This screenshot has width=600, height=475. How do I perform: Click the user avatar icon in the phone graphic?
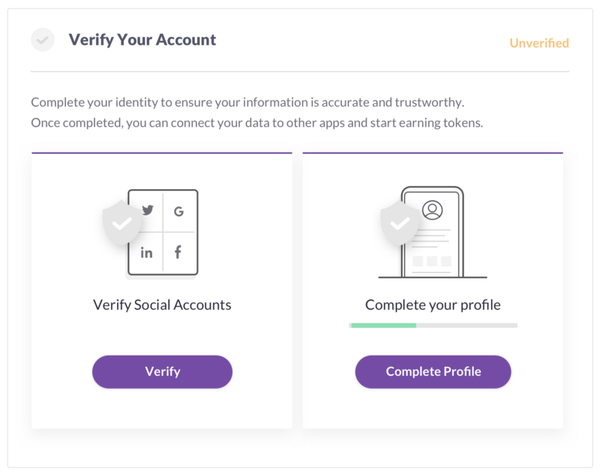coord(432,210)
